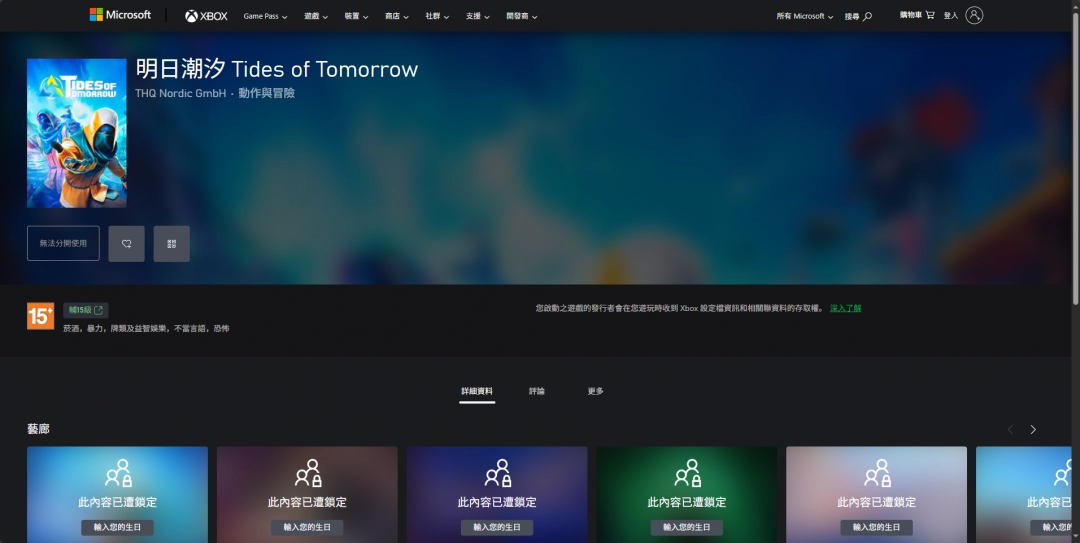Click the 深入了解 link
This screenshot has height=543, width=1080.
point(845,308)
